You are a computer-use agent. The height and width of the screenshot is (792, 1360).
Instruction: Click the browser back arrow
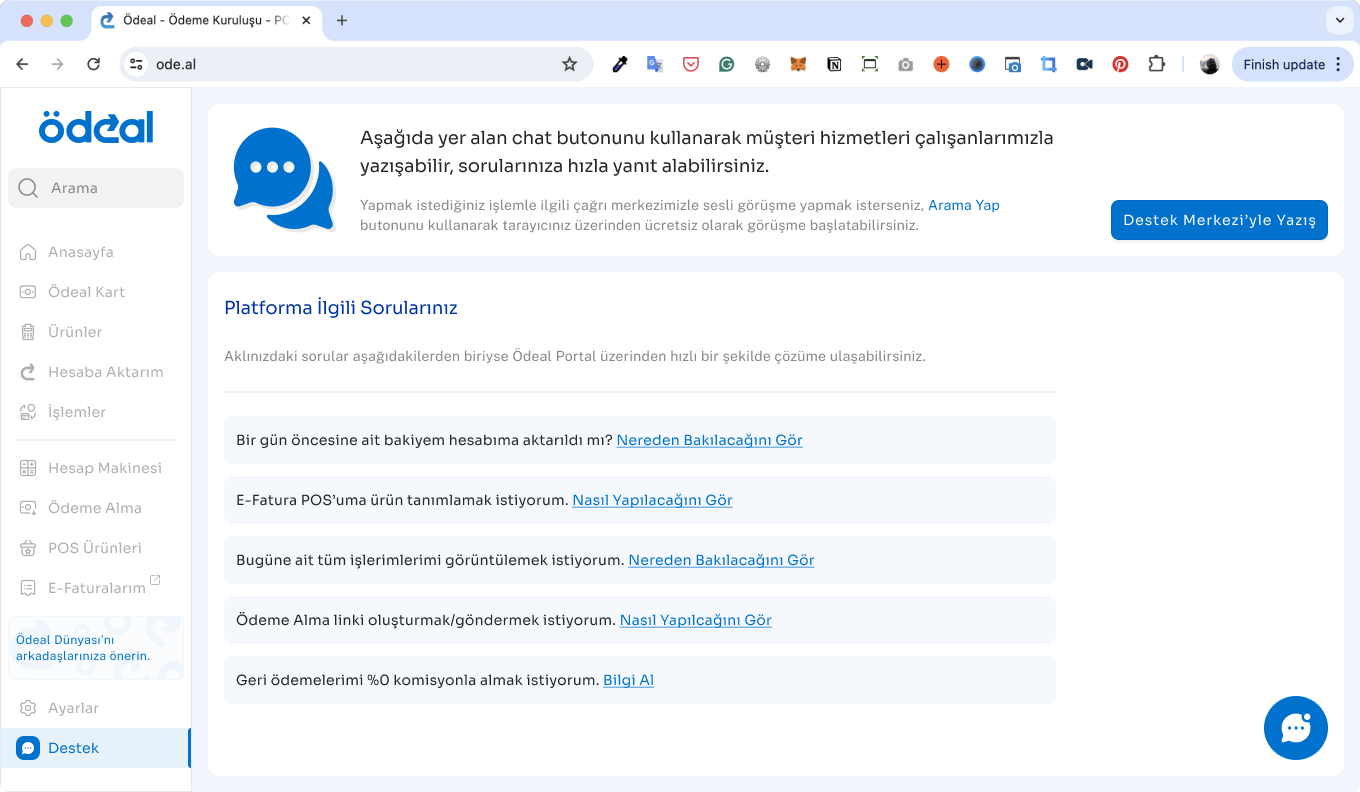tap(22, 64)
